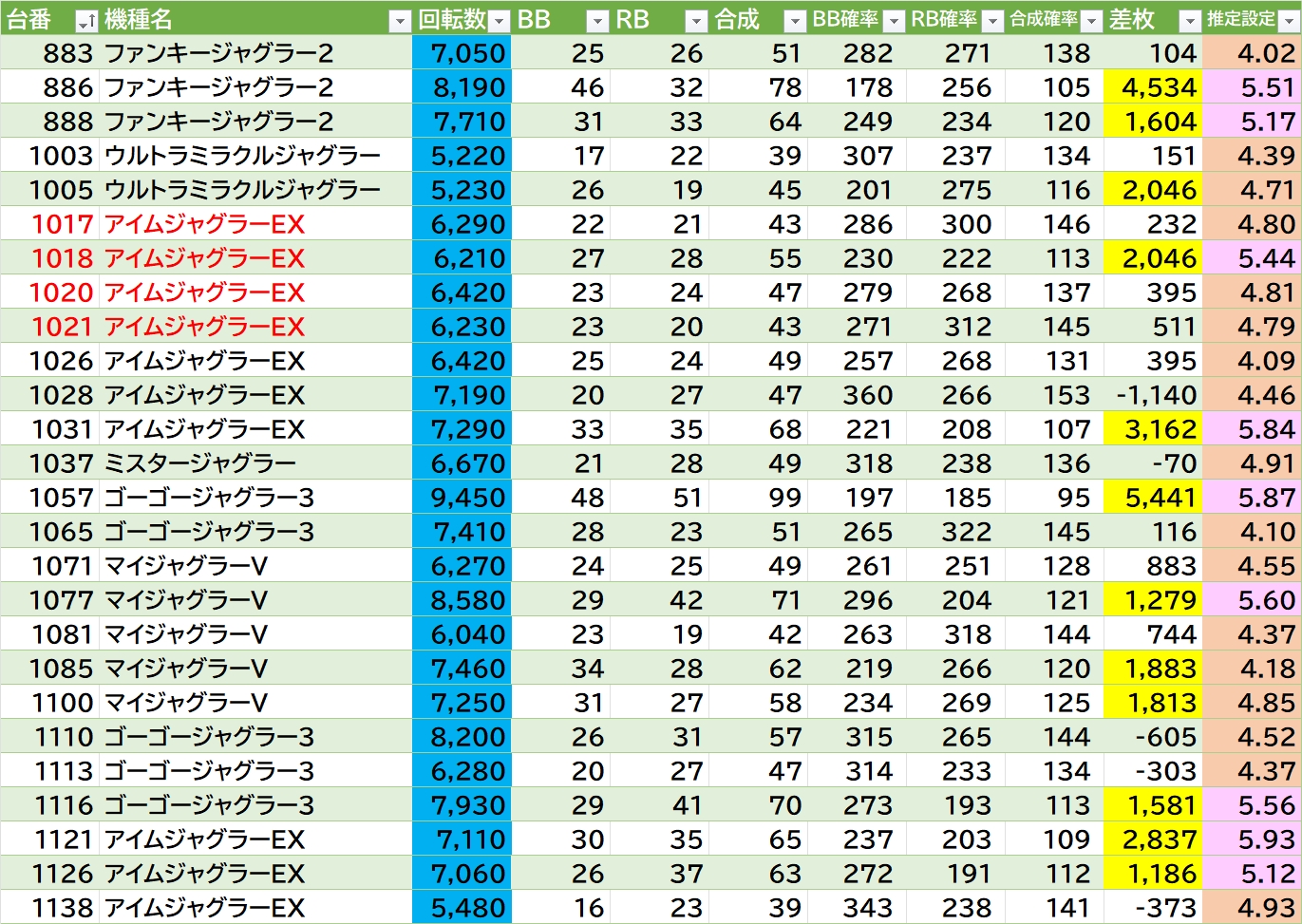Select 回転数 cell 8,190
The height and width of the screenshot is (924, 1302).
point(462,87)
